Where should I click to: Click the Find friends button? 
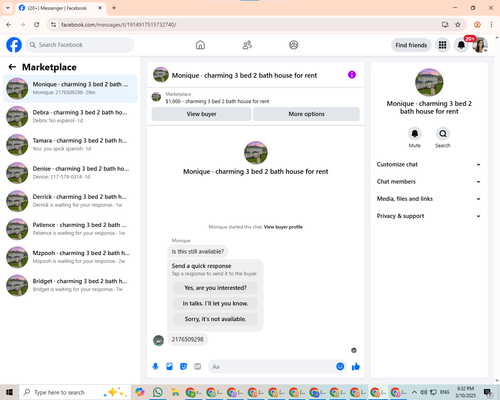tap(411, 45)
